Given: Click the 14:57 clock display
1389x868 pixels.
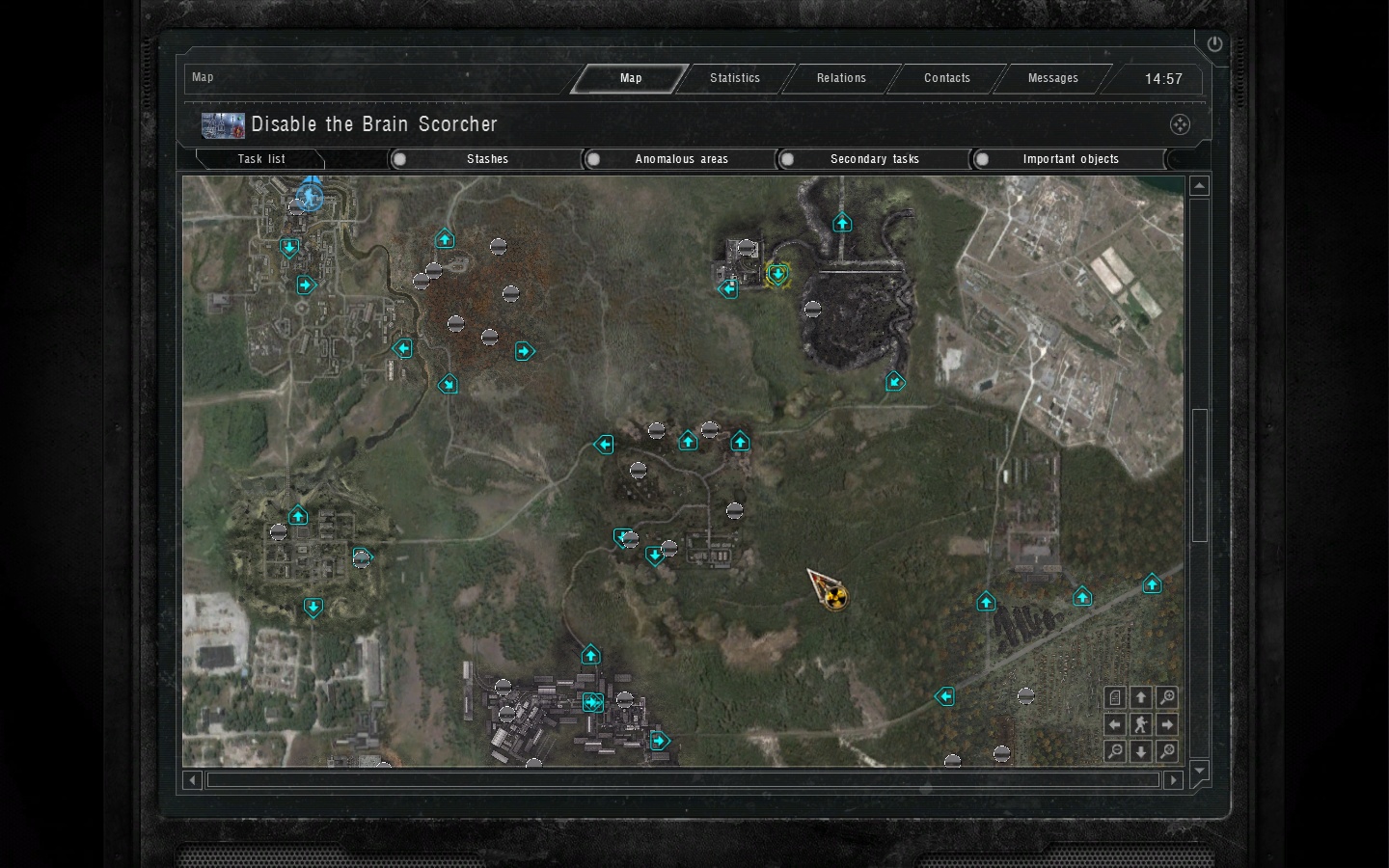Looking at the screenshot, I should (x=1163, y=79).
